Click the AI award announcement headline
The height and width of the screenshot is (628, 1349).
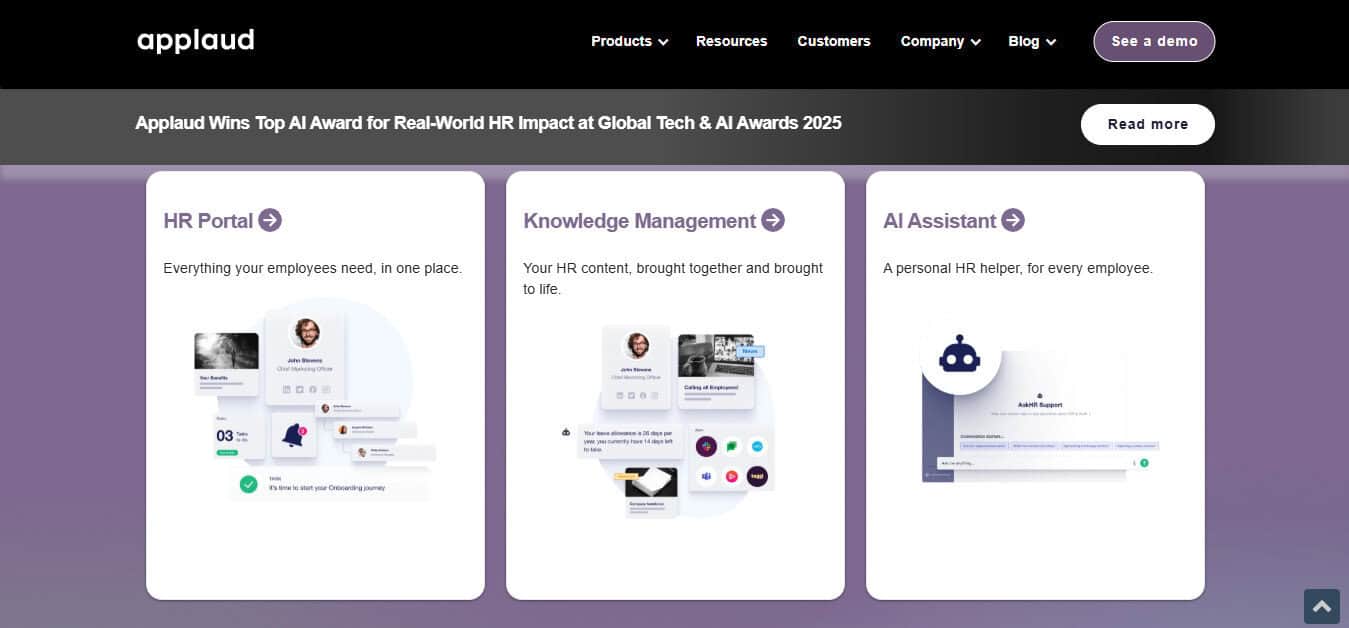coord(488,123)
